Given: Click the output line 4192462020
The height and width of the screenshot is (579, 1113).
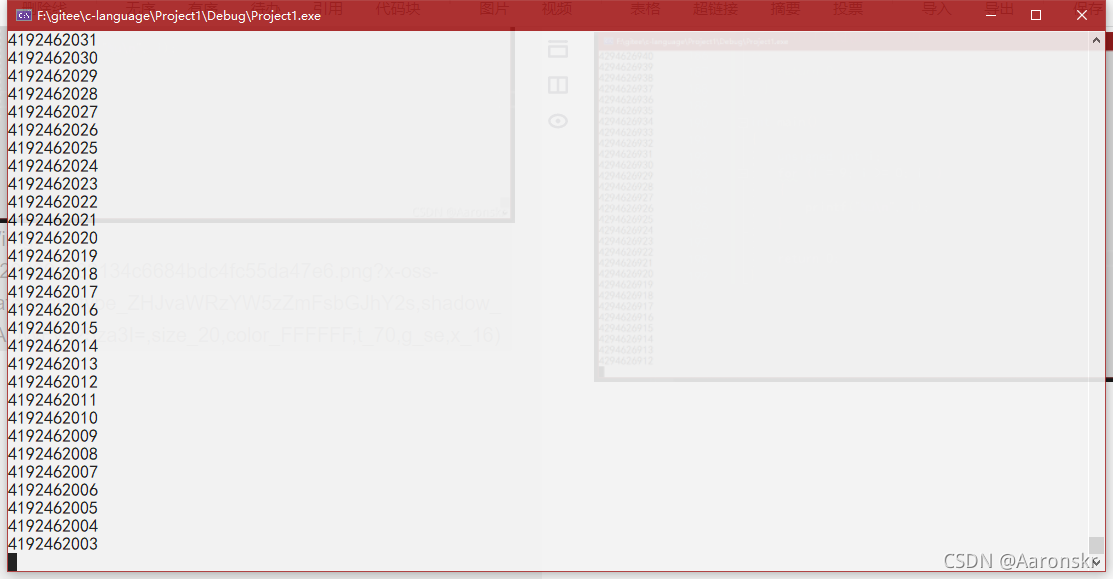Looking at the screenshot, I should (53, 238).
